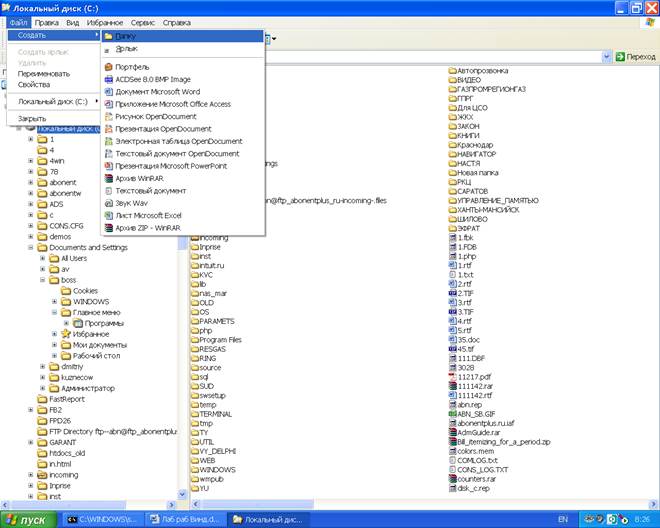Viewport: 660px width, 528px height.
Task: Click the Звук Wav icon
Action: (109, 203)
